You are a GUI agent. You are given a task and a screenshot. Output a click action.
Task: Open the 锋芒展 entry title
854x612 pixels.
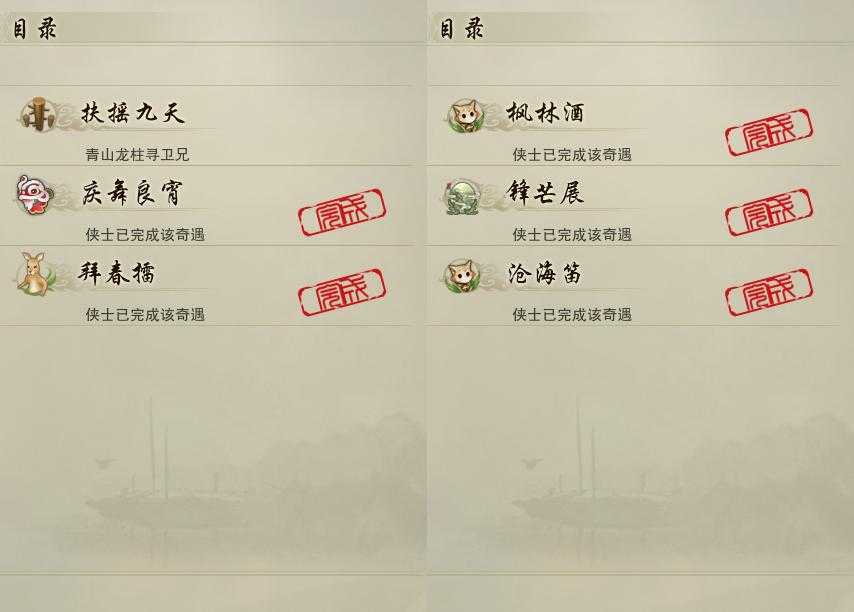click(x=545, y=193)
